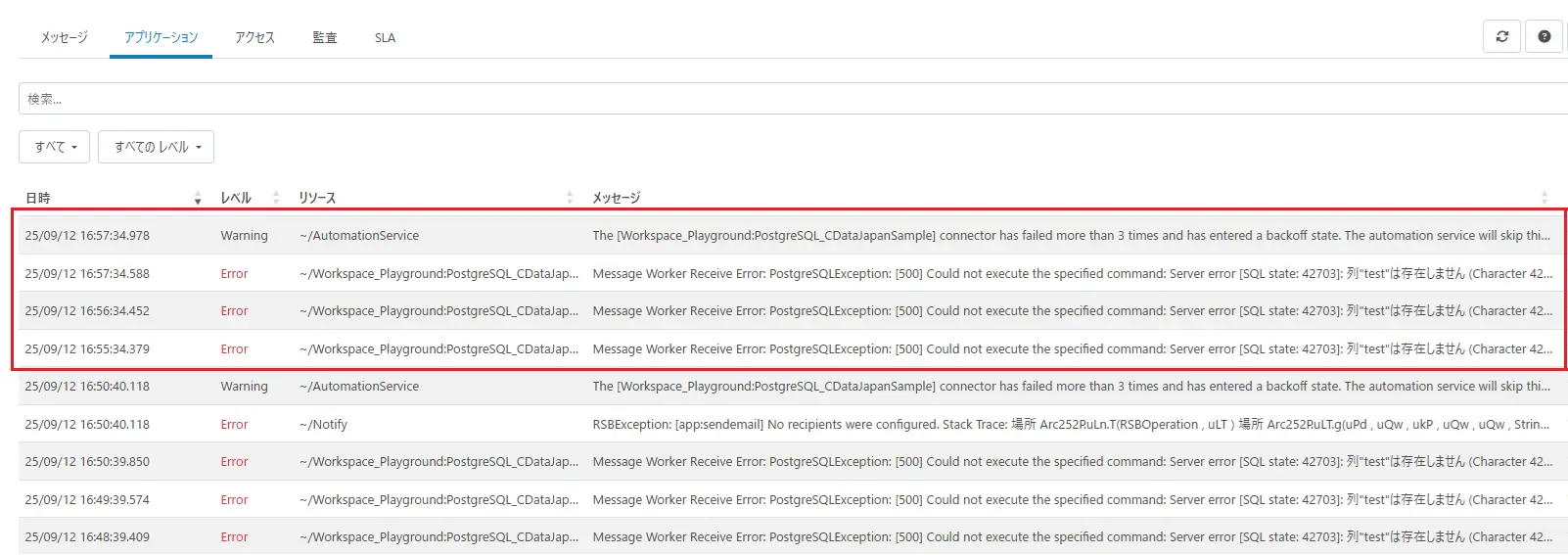The image size is (1568, 555).
Task: Click the リソース column header
Action: pyautogui.click(x=317, y=198)
